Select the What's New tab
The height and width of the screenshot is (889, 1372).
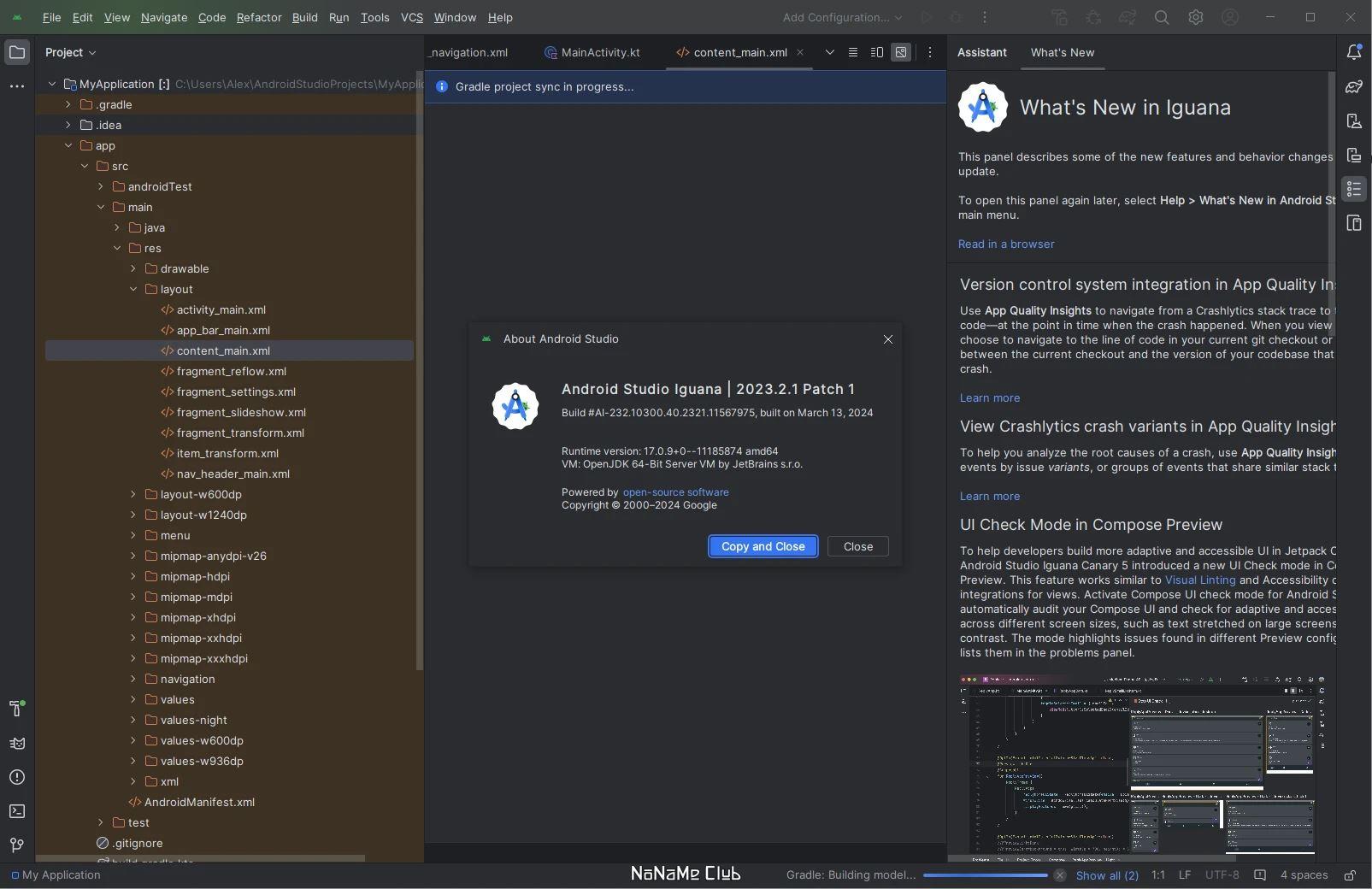pyautogui.click(x=1063, y=52)
